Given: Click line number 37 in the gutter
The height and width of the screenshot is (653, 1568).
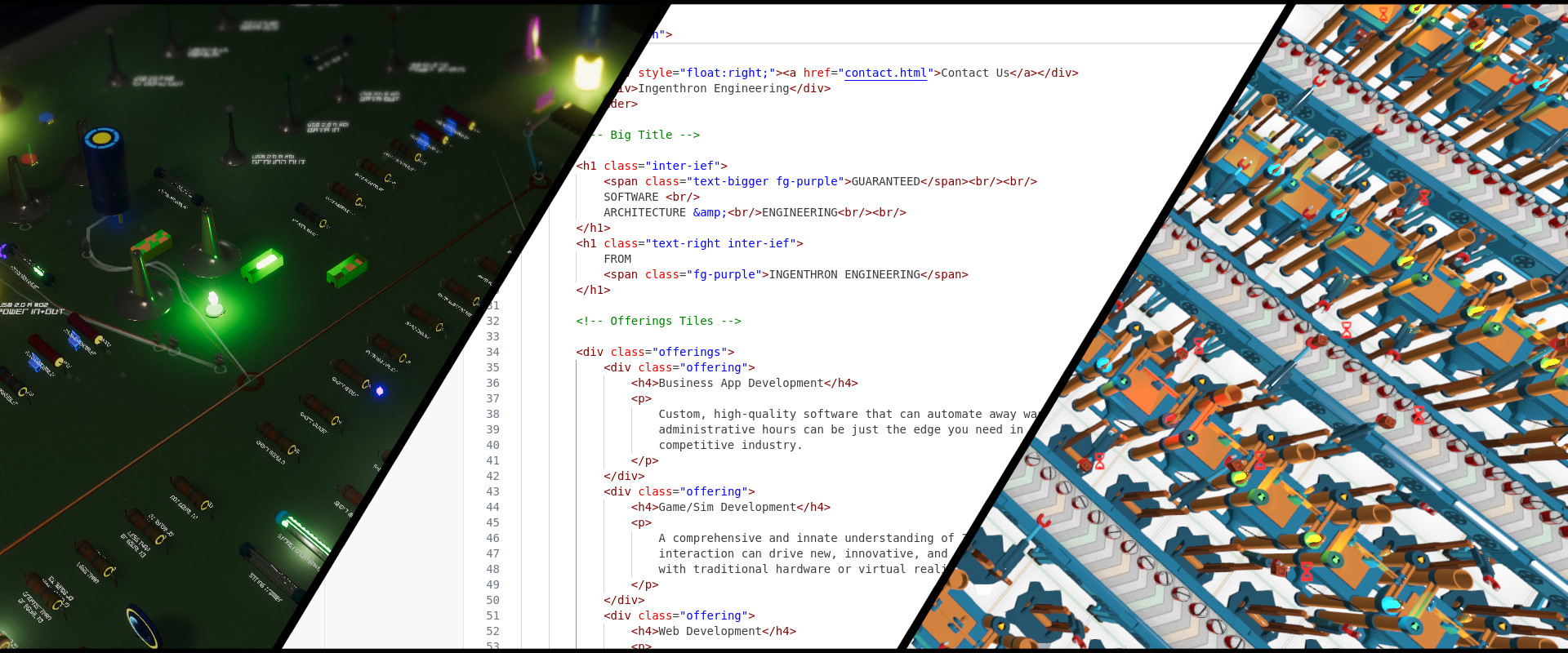Looking at the screenshot, I should (492, 398).
